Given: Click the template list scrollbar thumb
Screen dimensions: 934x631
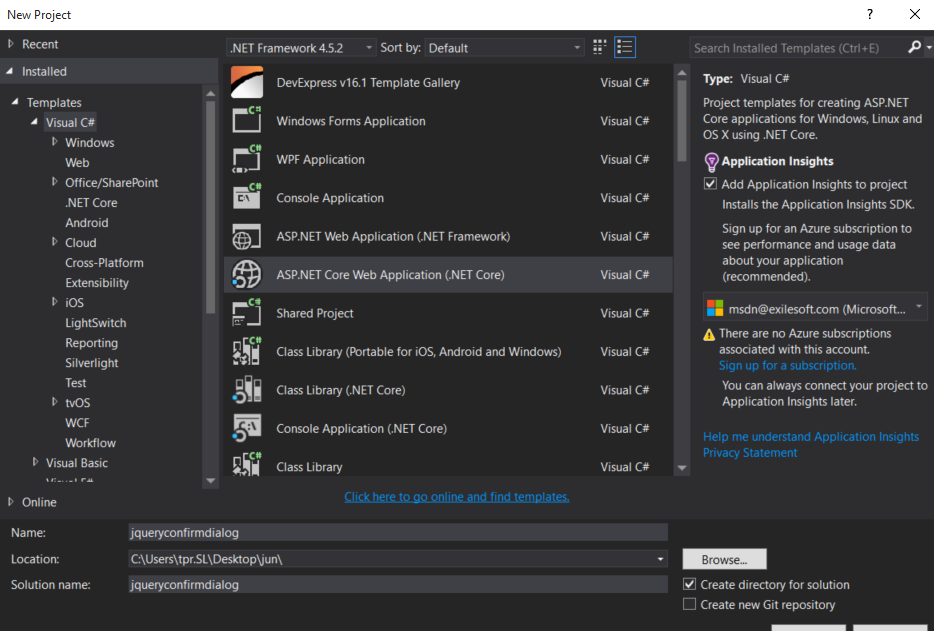Looking at the screenshot, I should (682, 119).
